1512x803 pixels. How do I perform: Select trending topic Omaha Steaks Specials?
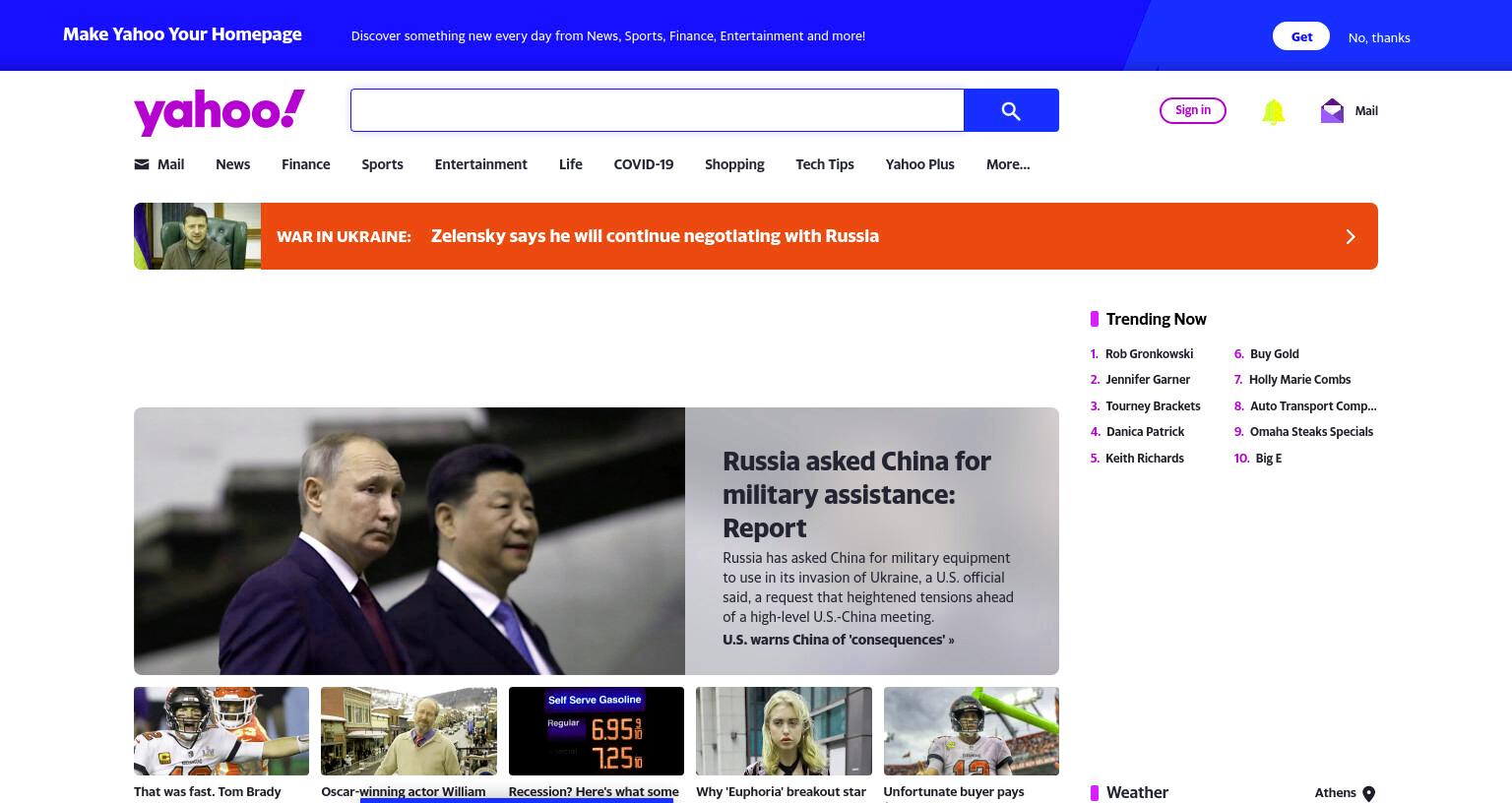coord(1311,432)
